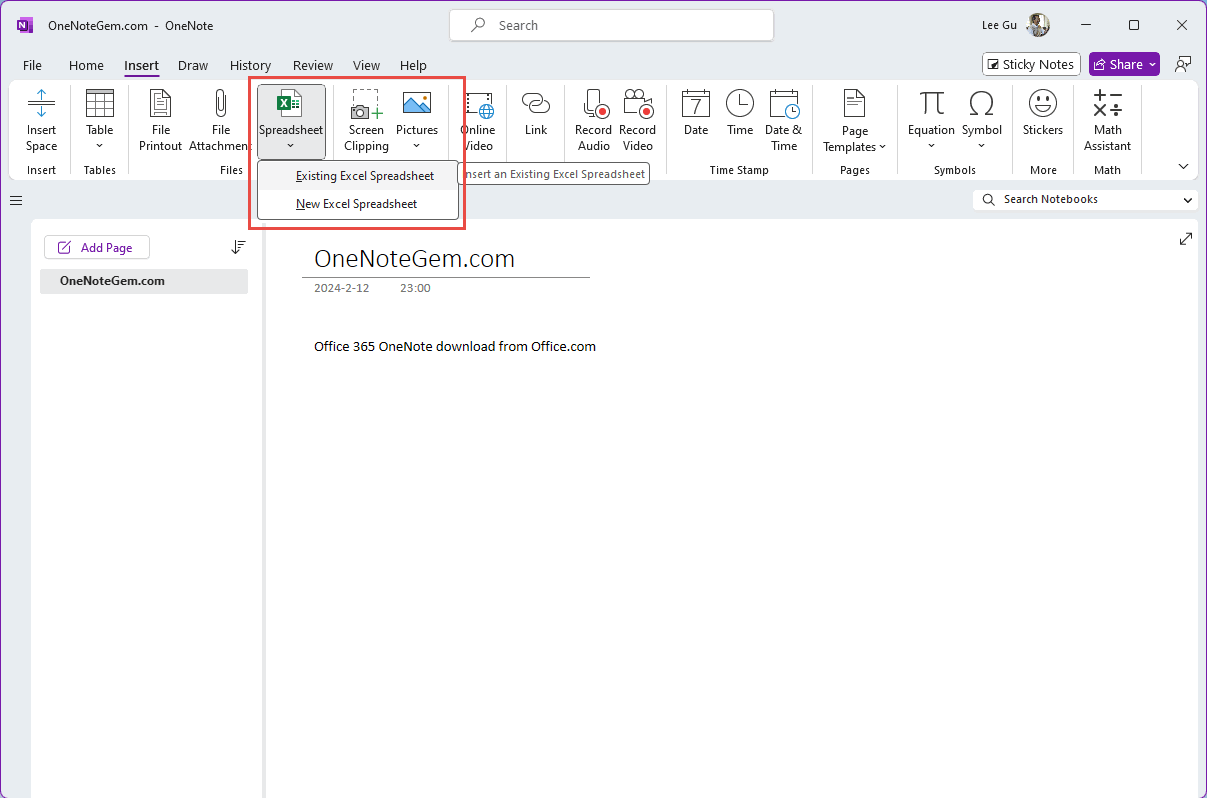
Task: Click the user profile picture
Action: (x=1038, y=25)
